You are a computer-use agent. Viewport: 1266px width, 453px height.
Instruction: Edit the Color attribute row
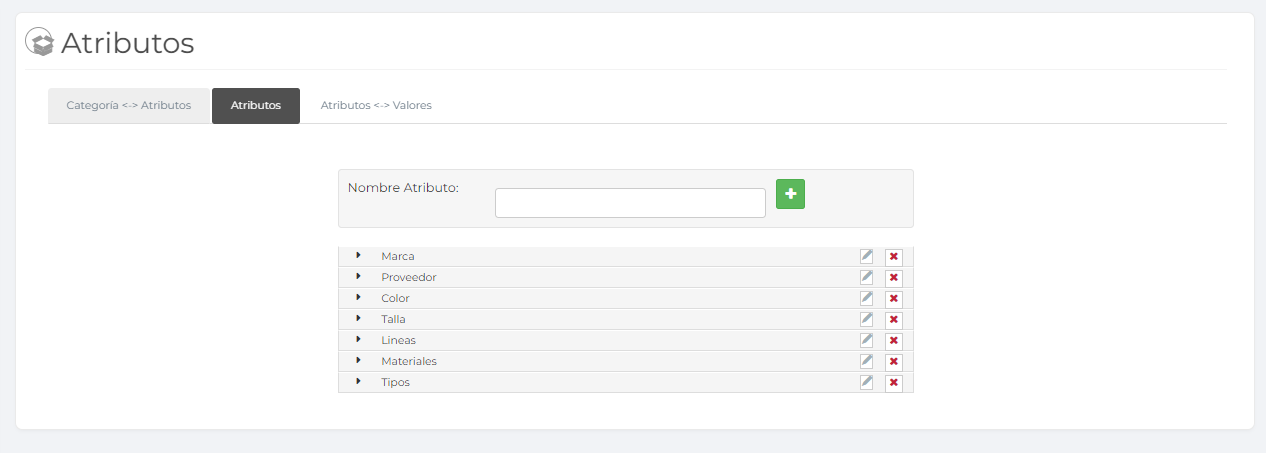point(866,298)
